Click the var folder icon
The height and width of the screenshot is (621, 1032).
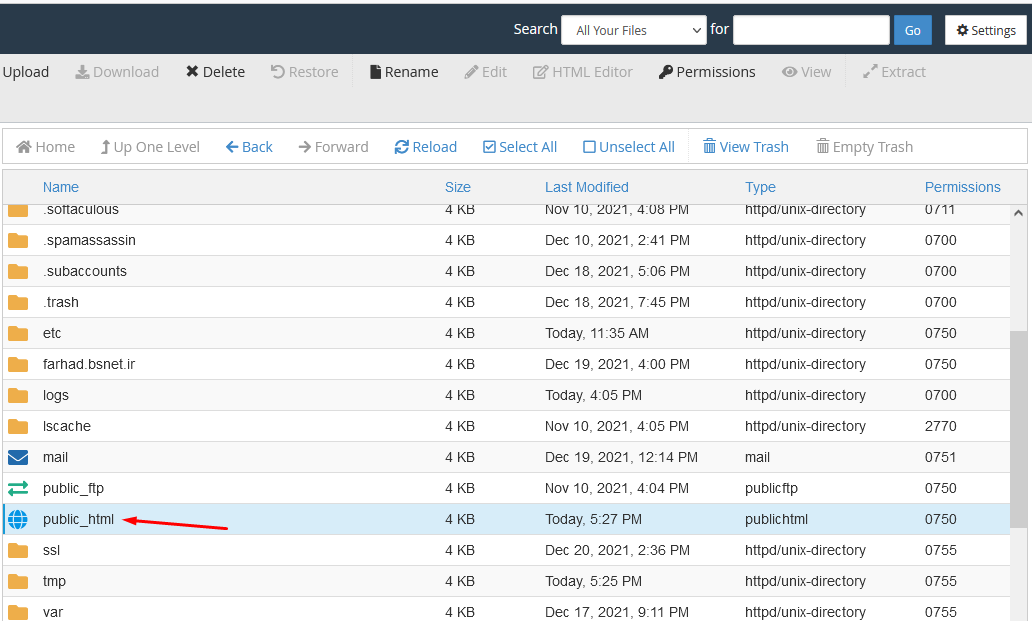coord(18,612)
